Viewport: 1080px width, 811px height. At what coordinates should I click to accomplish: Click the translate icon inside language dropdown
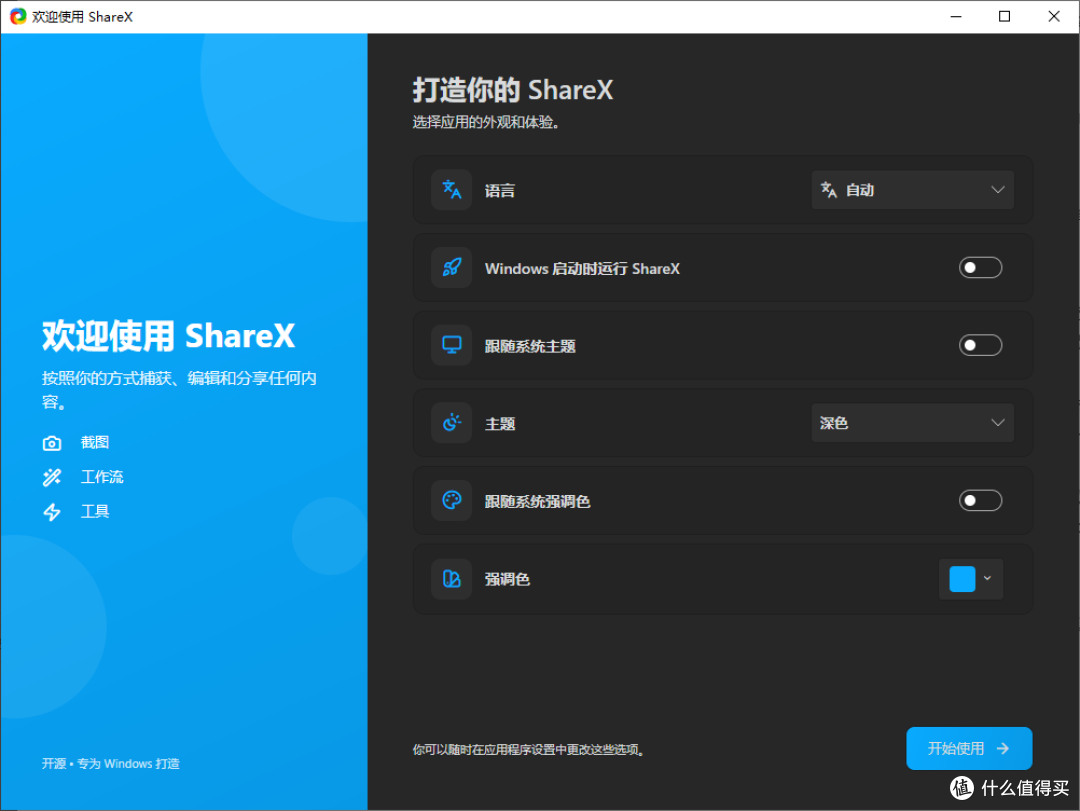[x=829, y=189]
